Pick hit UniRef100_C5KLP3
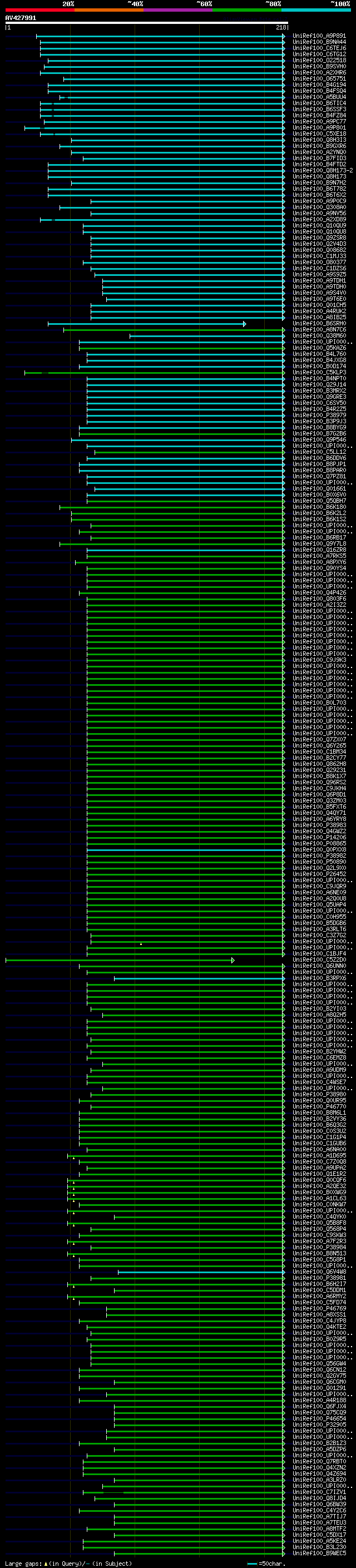The width and height of the screenshot is (356, 1568). click(319, 372)
